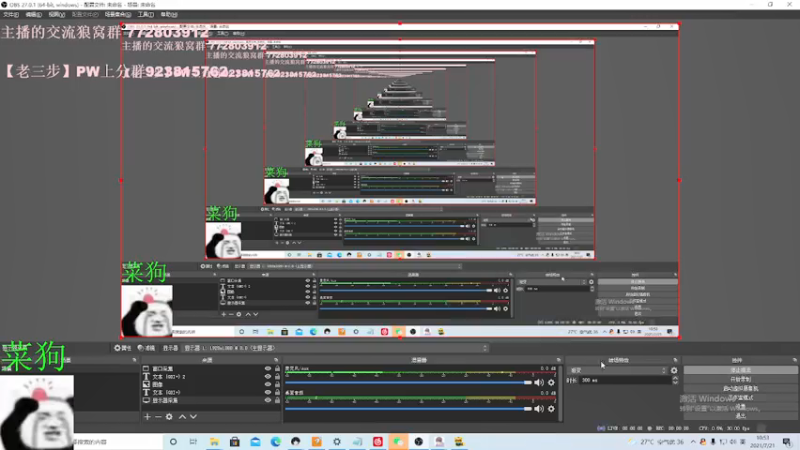Open source properties gear below sources list
The width and height of the screenshot is (800, 450).
point(169,417)
